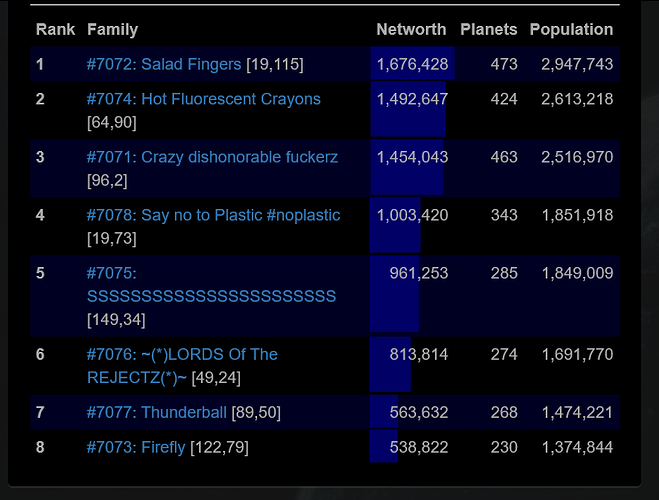Viewport: 659px width, 500px height.
Task: Open the #7074: Hot Fluorescent Crayons family
Action: point(204,99)
